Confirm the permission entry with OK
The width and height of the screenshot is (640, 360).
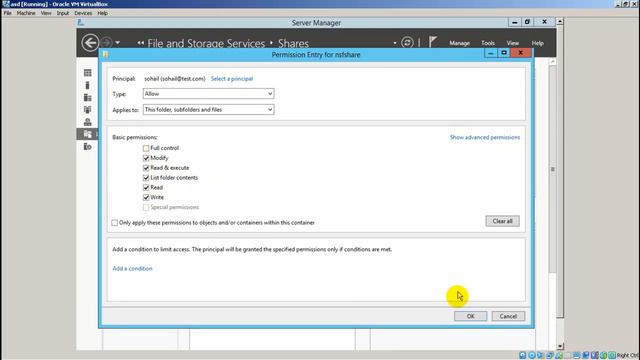pyautogui.click(x=470, y=316)
